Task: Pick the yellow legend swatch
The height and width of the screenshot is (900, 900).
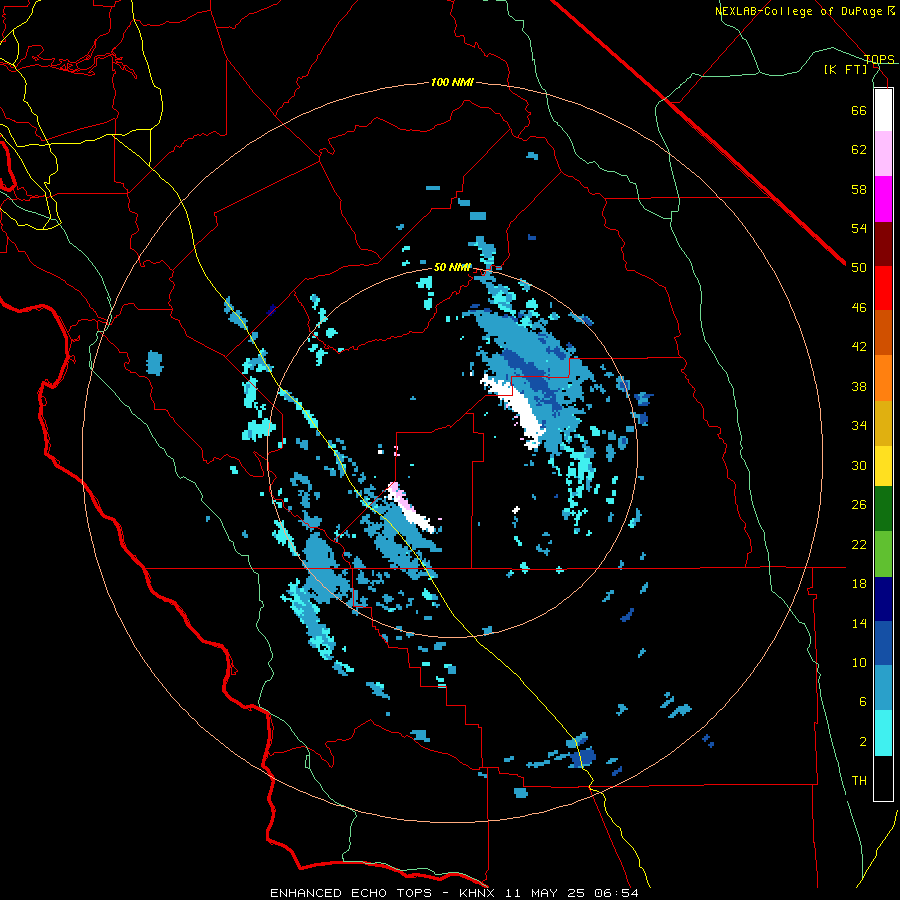Action: tap(883, 465)
